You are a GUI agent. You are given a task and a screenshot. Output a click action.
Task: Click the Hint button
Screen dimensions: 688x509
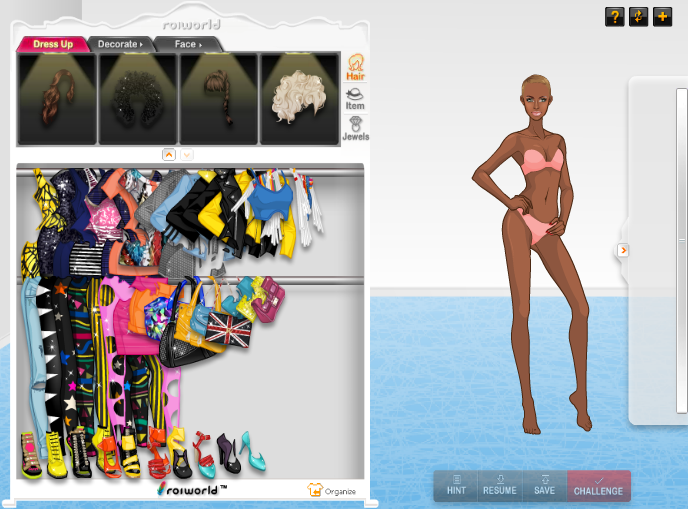coord(456,485)
